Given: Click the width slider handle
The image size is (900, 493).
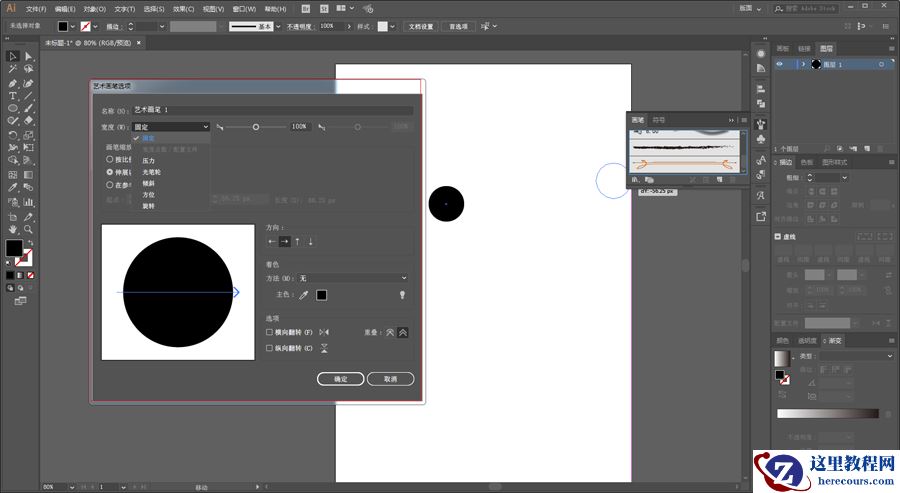Looking at the screenshot, I should pyautogui.click(x=256, y=127).
